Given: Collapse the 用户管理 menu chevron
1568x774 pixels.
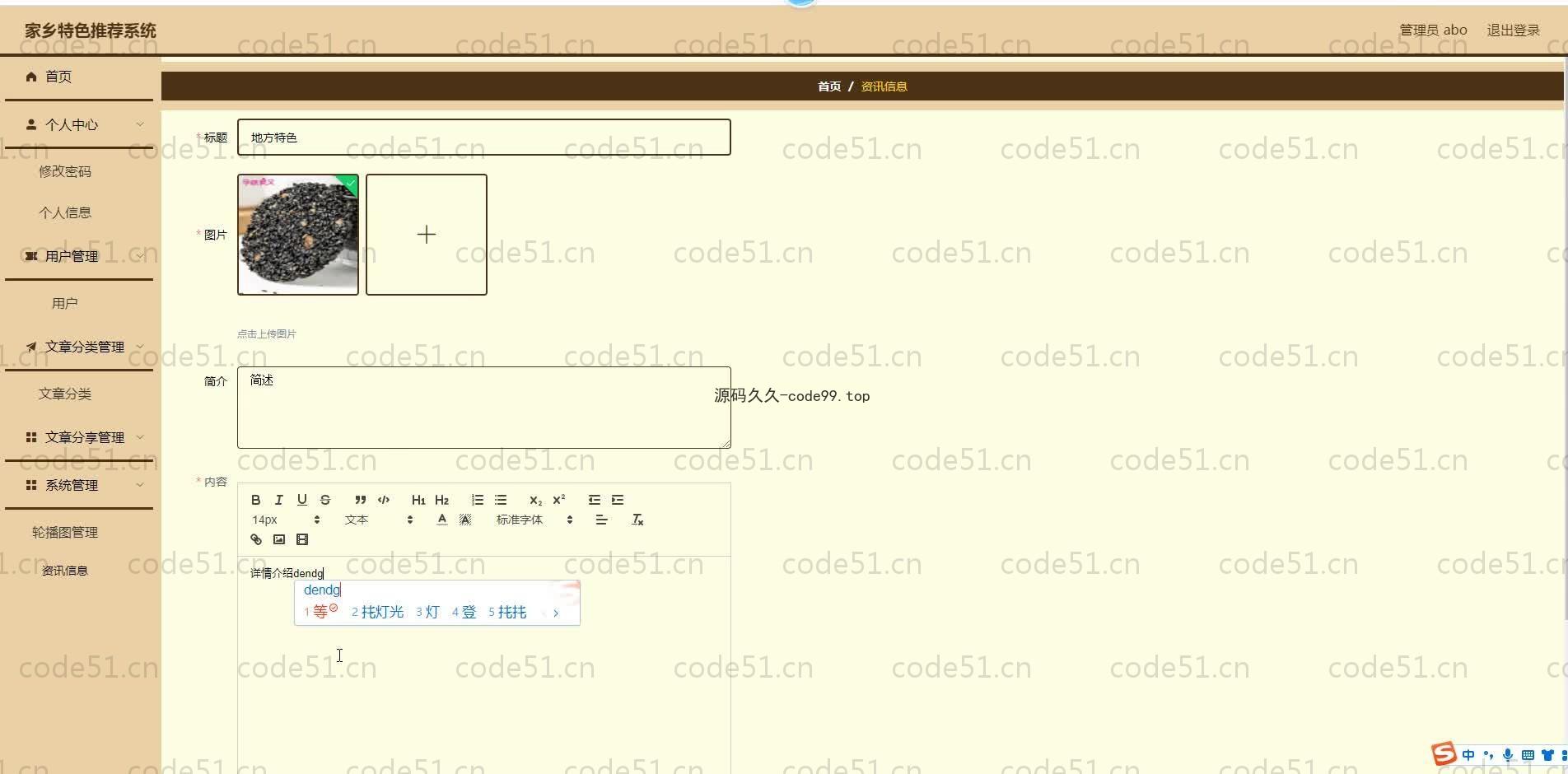Looking at the screenshot, I should [140, 256].
